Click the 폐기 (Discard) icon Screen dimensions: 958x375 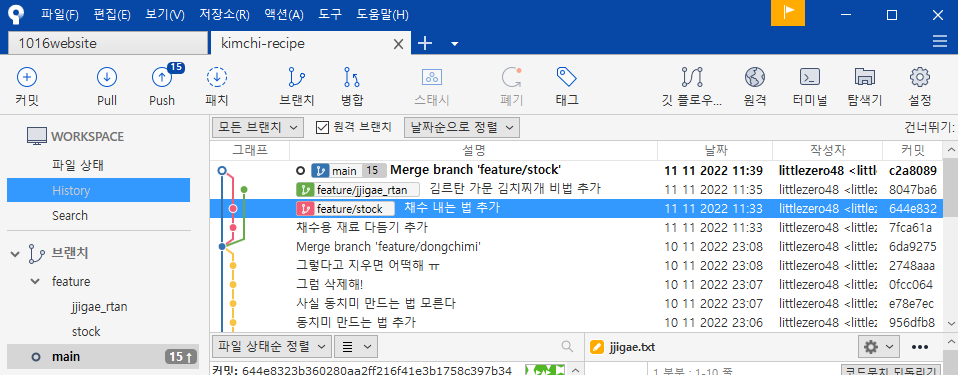click(x=511, y=78)
